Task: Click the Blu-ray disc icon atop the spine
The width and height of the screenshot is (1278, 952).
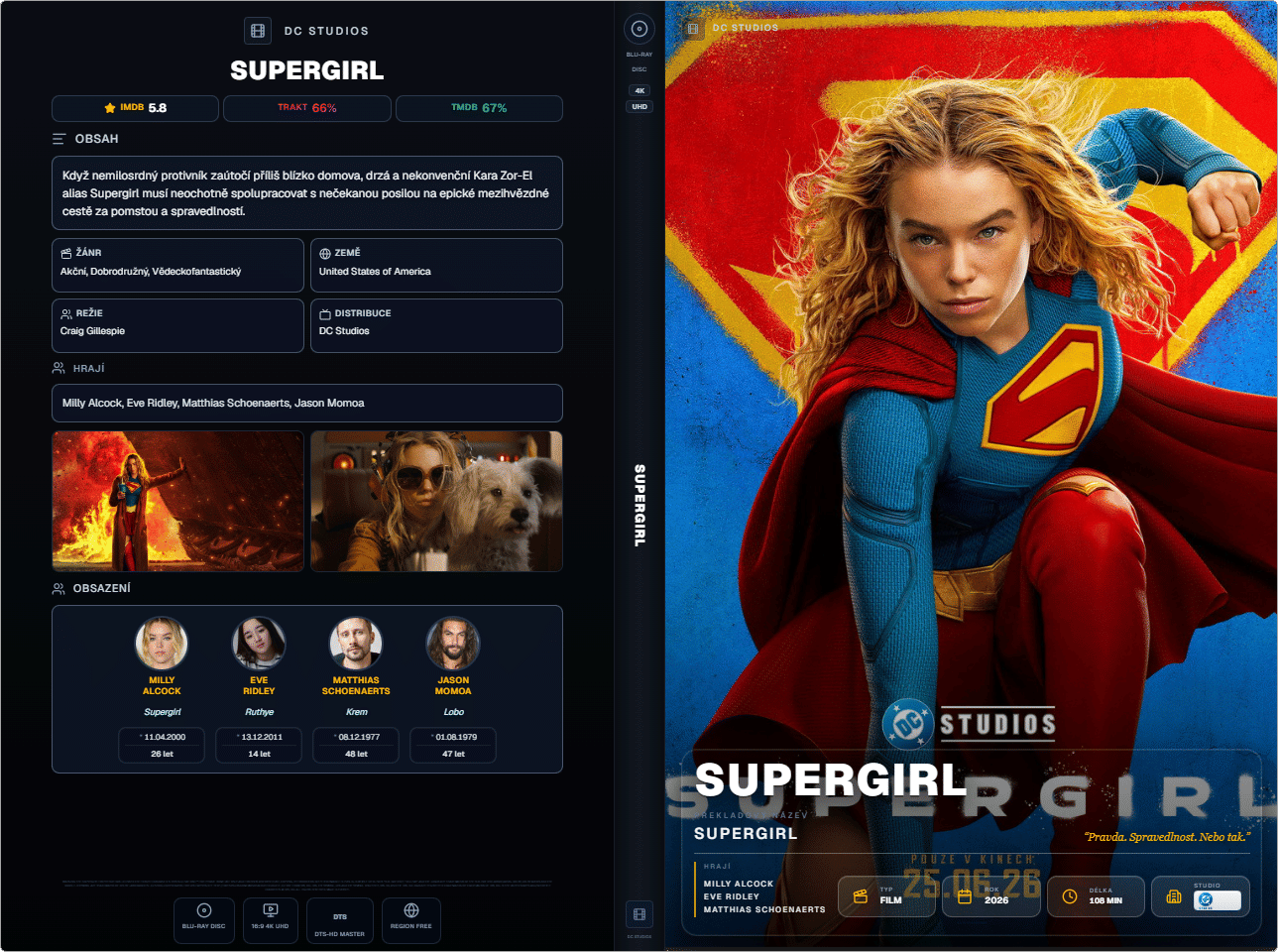Action: tap(639, 29)
